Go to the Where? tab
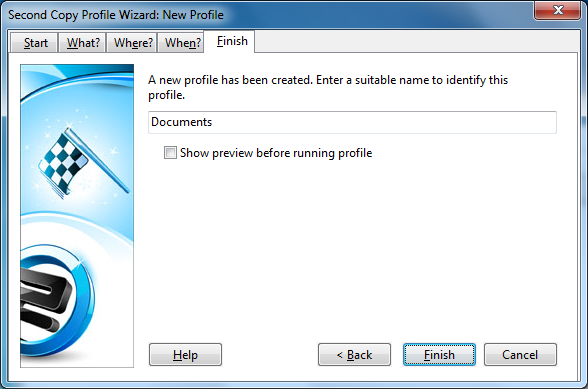This screenshot has height=389, width=588. 132,43
